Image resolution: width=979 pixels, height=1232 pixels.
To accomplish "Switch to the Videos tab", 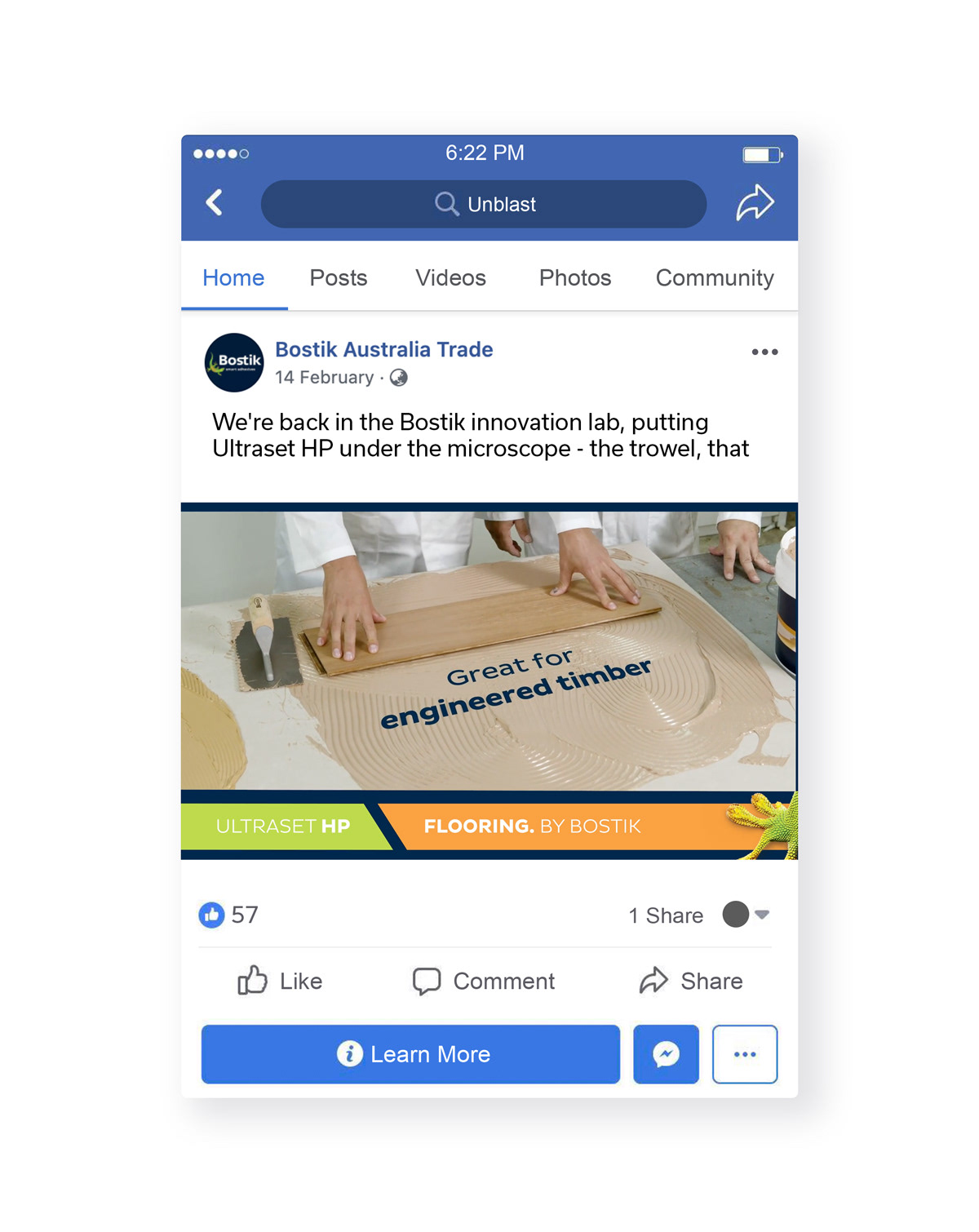I will tap(450, 278).
